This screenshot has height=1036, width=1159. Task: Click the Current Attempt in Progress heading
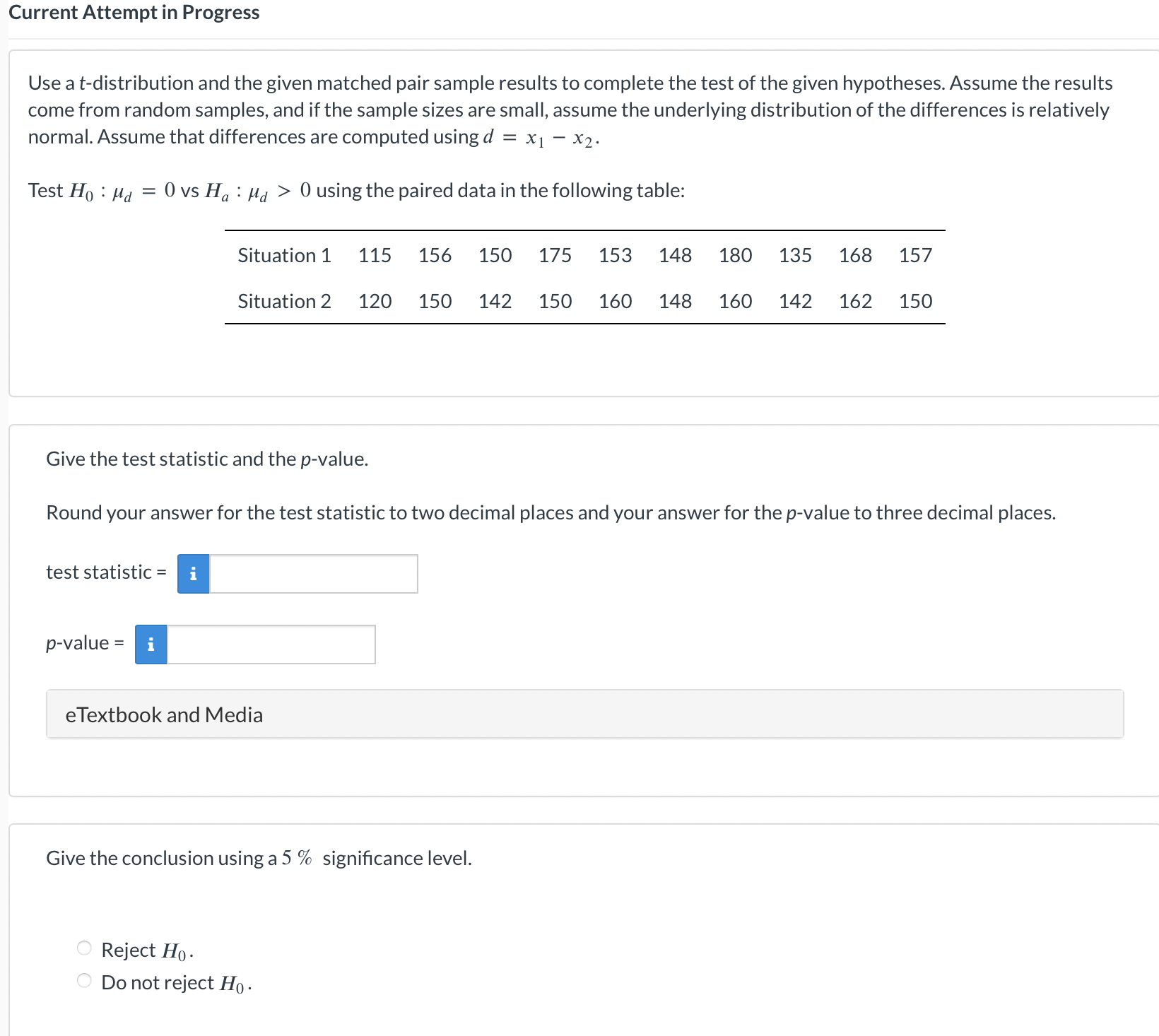tap(135, 12)
